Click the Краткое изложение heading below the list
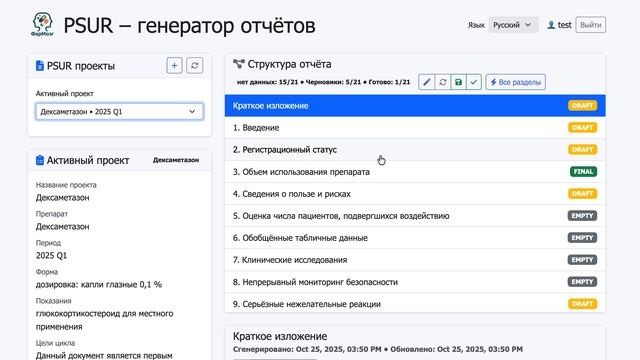 coord(280,336)
